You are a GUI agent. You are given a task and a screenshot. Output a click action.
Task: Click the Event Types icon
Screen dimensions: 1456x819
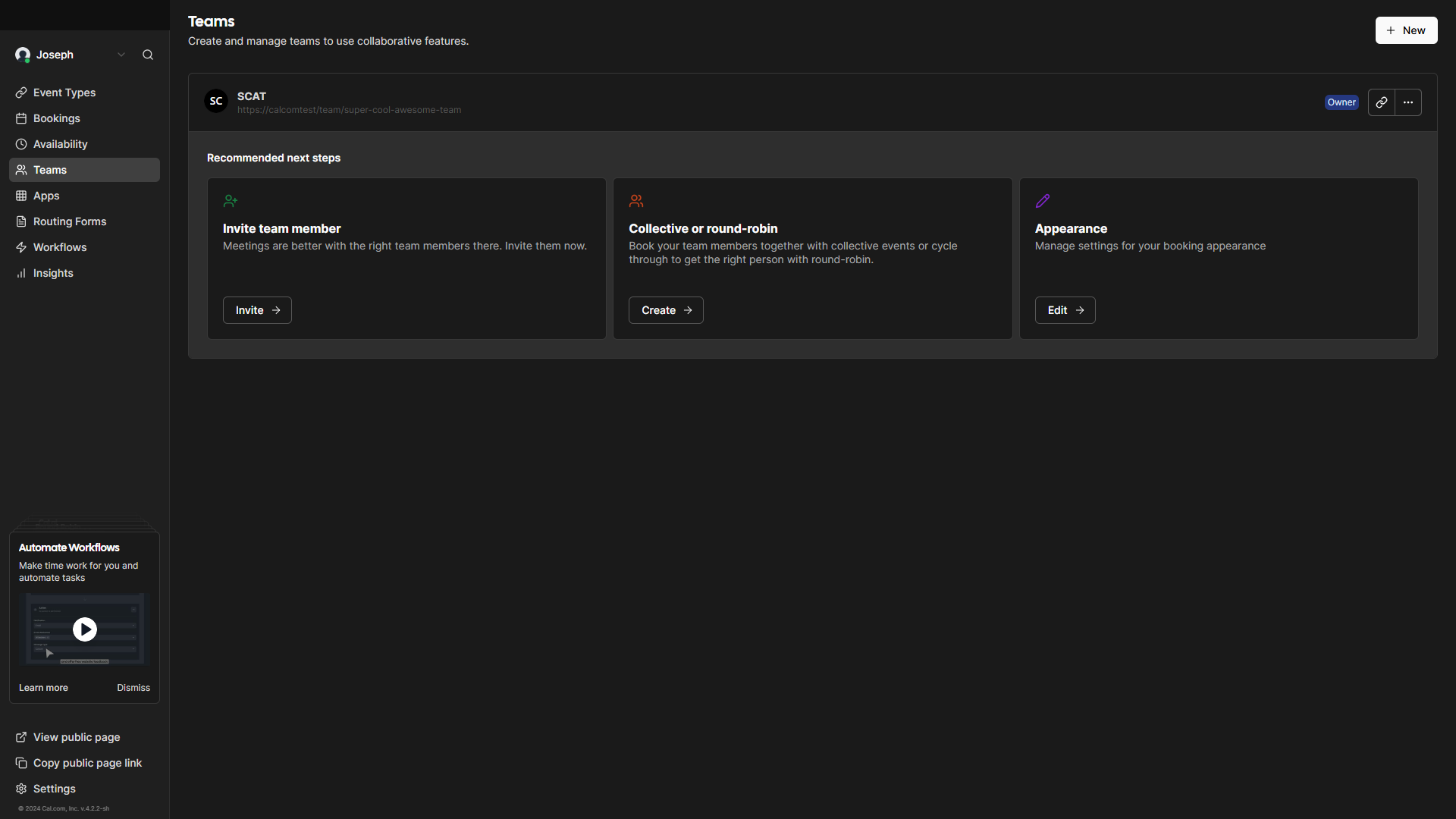pos(22,92)
